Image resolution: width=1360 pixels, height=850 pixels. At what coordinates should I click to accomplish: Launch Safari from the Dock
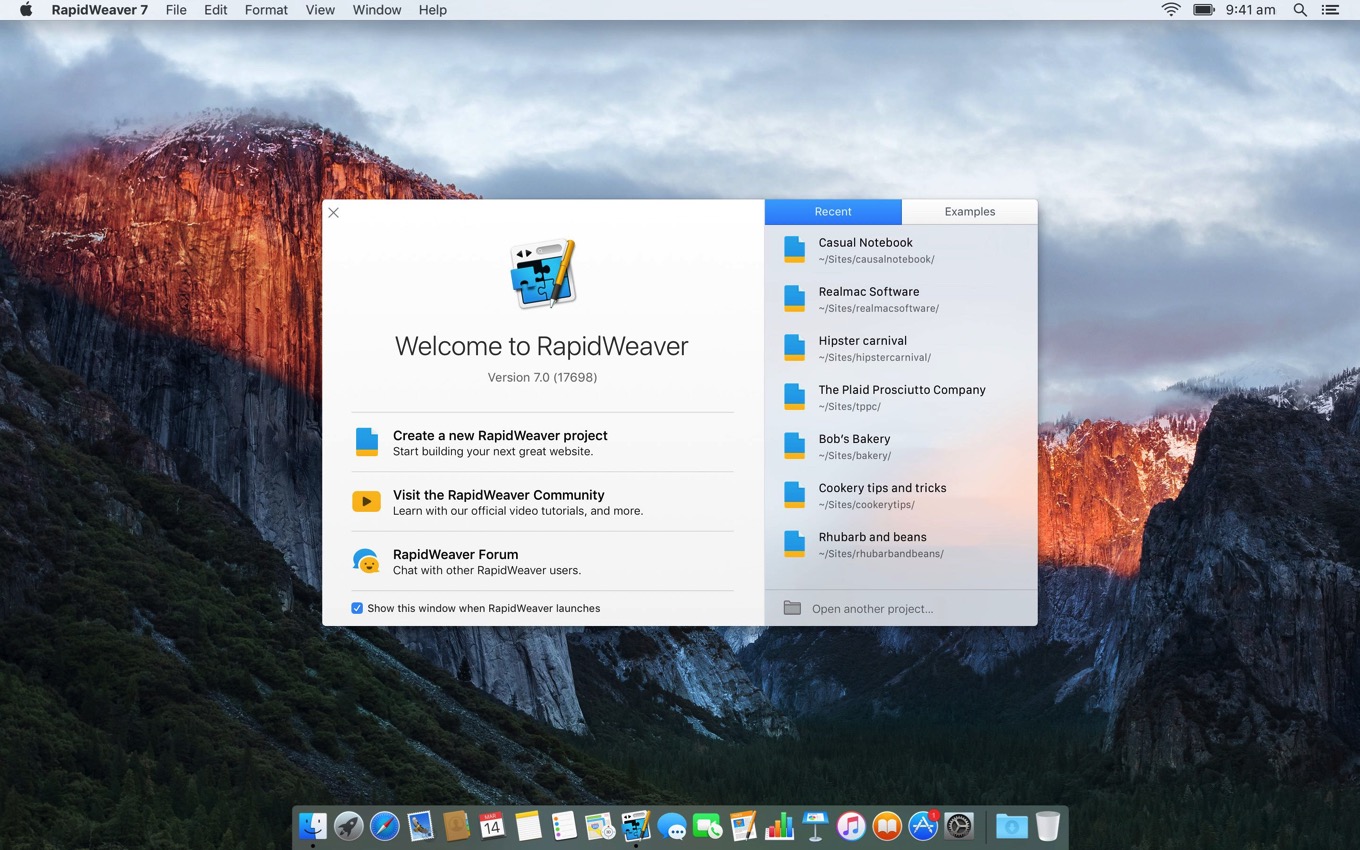(x=384, y=826)
